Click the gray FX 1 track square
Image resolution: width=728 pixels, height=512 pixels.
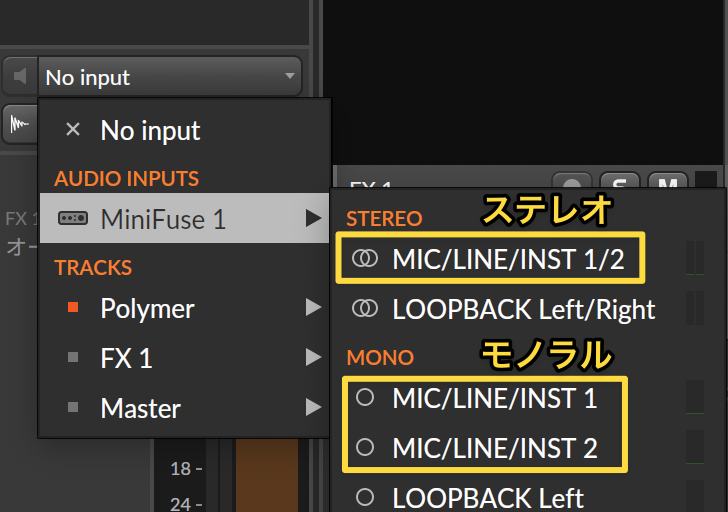(x=73, y=357)
